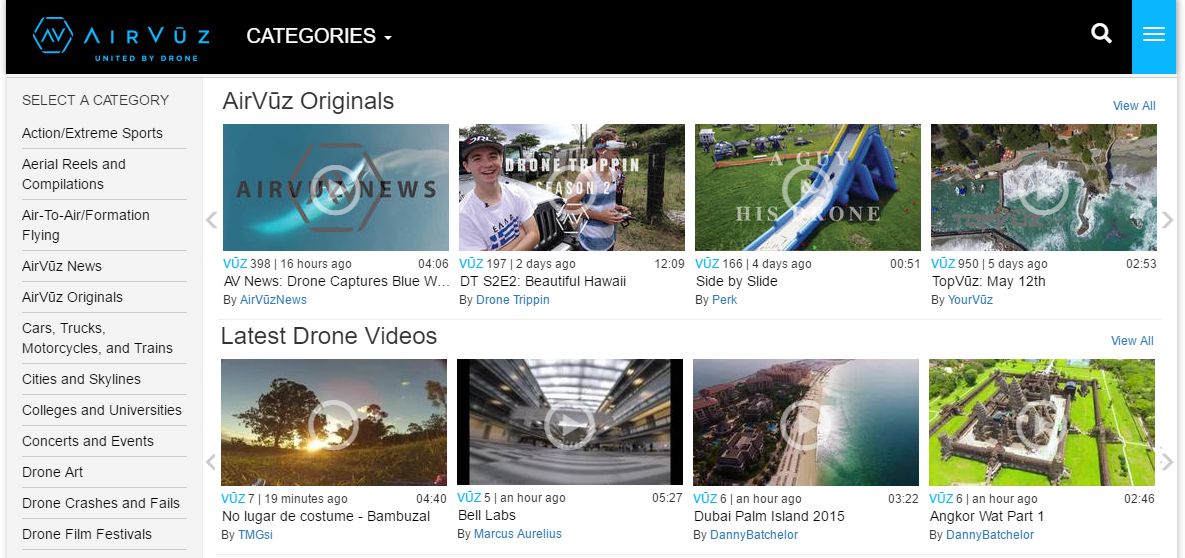Select Concerts and Events category
Viewport: 1185px width, 558px height.
(88, 441)
